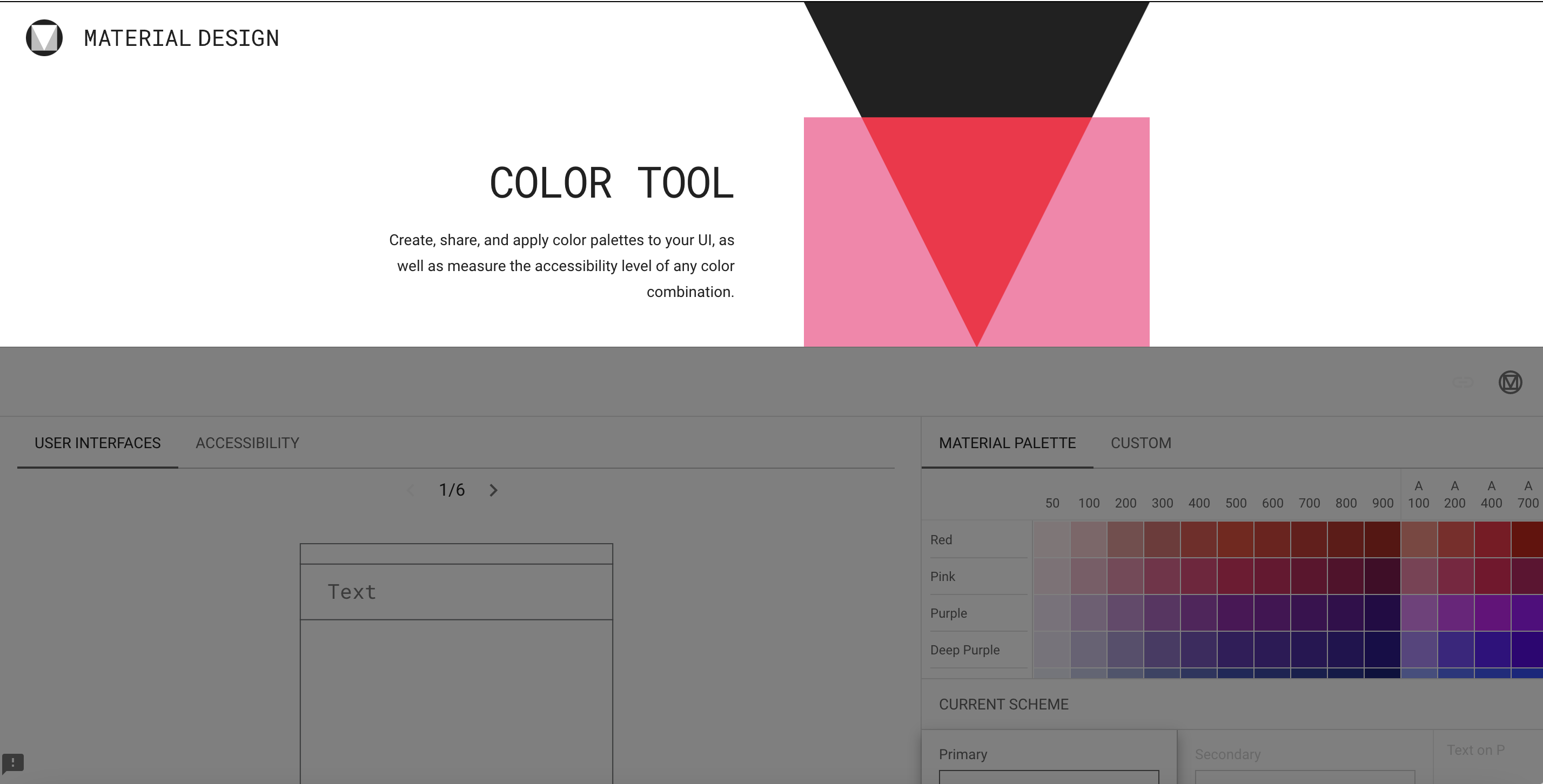Click the Text title in preview mockup
Viewport: 1543px width, 784px height.
(x=352, y=592)
